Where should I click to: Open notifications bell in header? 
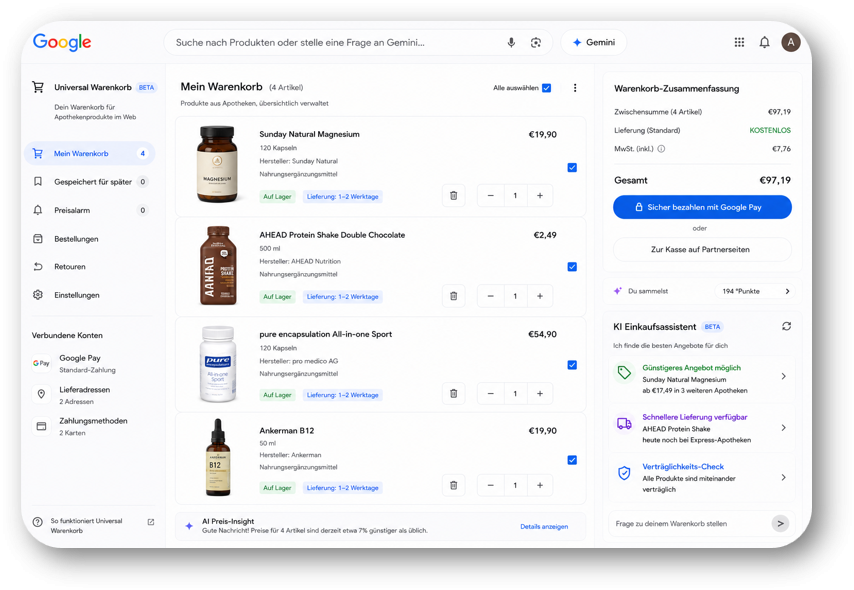tap(765, 42)
